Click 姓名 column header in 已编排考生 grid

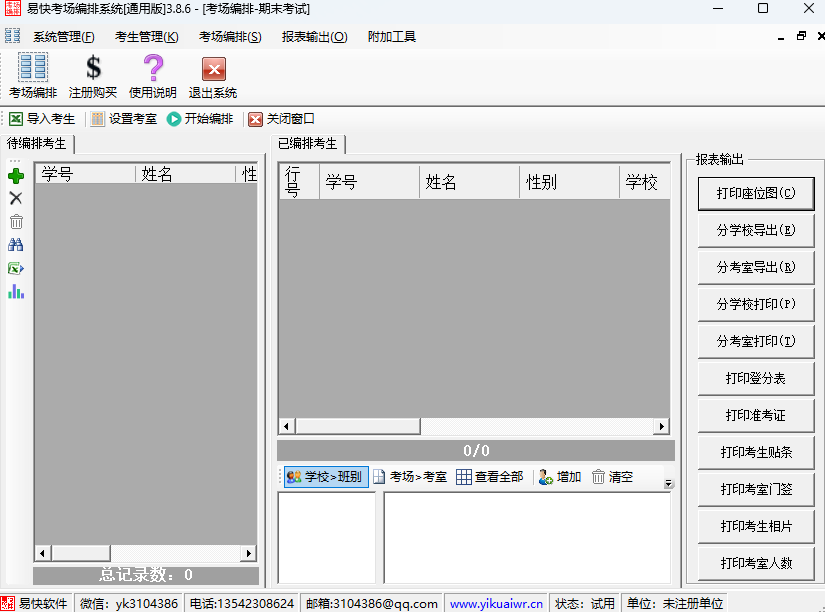pyautogui.click(x=469, y=182)
